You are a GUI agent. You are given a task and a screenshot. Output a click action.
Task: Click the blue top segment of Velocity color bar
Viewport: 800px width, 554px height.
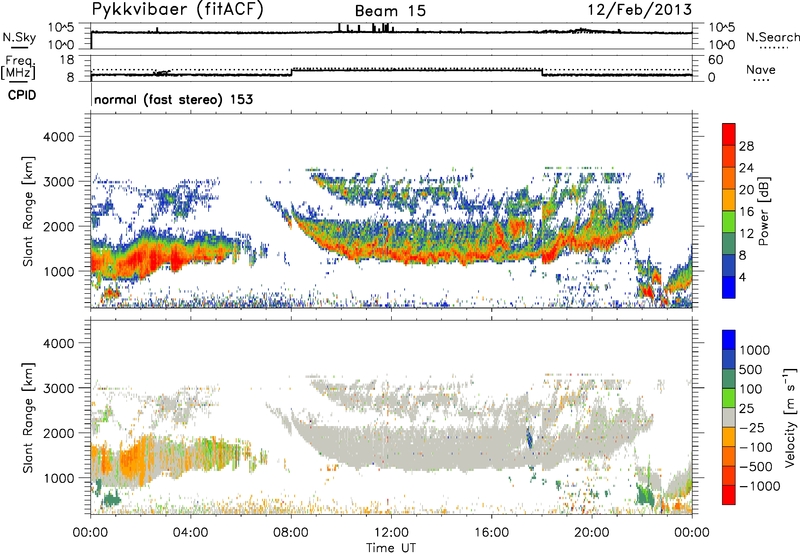(729, 340)
